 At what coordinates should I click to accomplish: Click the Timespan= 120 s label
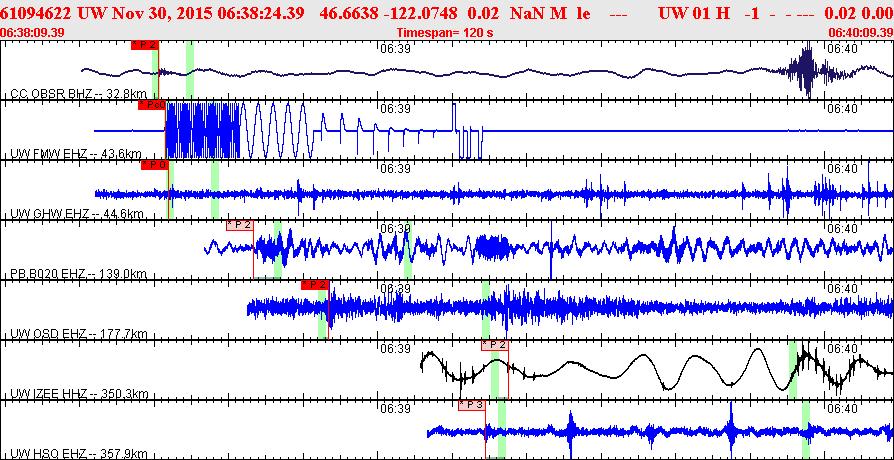[445, 33]
